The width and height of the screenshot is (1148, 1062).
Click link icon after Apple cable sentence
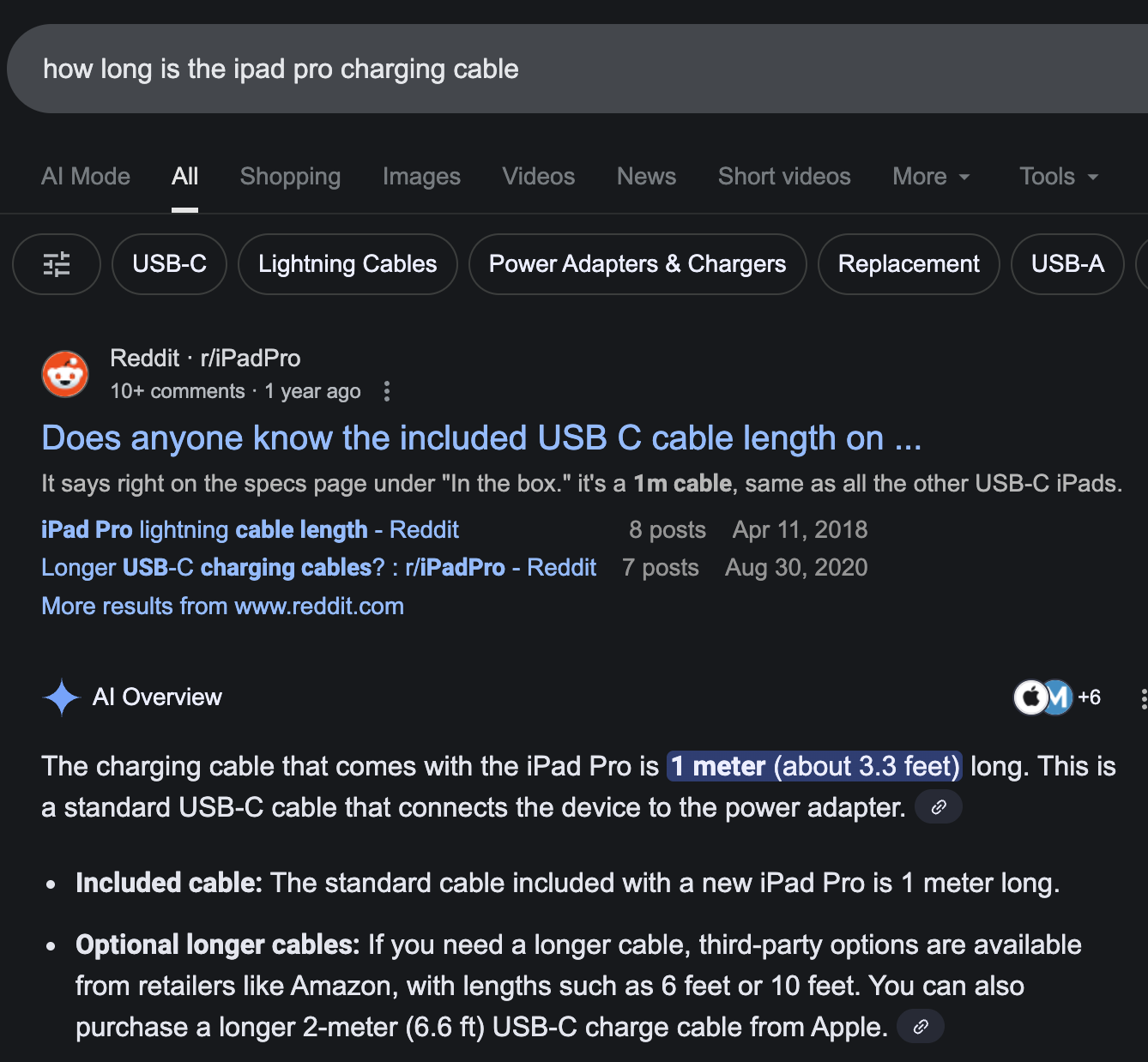[920, 1027]
